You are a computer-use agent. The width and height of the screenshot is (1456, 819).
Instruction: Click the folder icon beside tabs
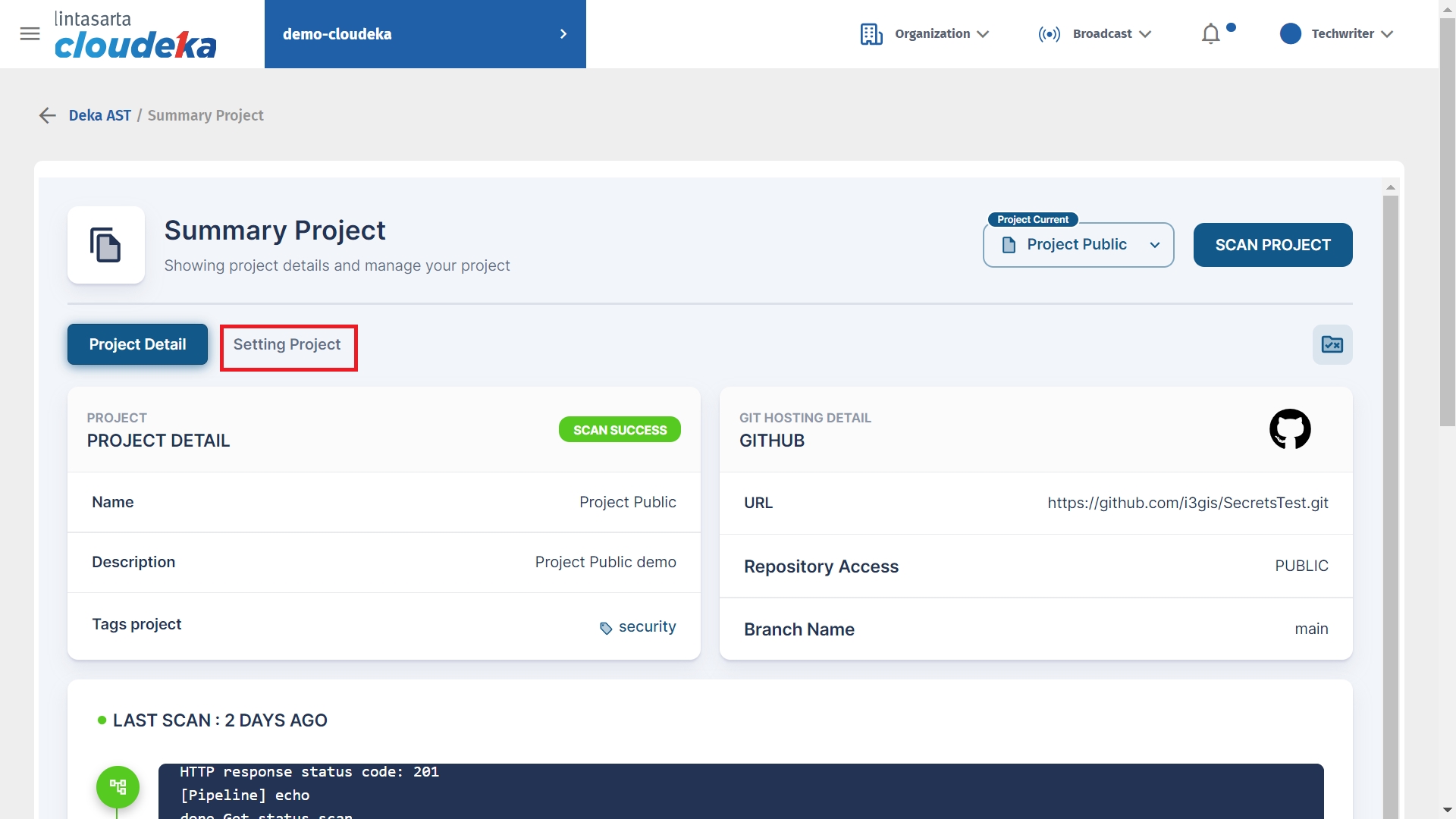point(1332,344)
